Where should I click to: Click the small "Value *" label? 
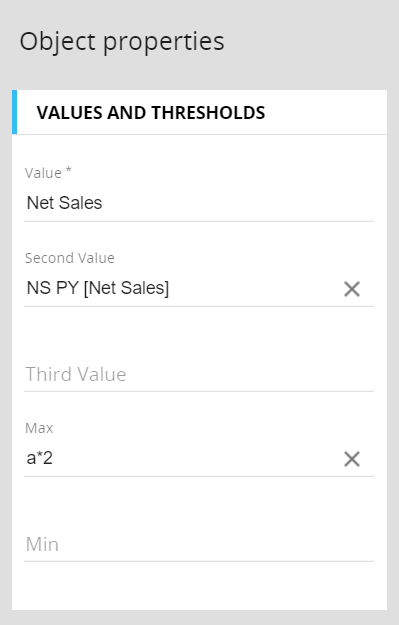click(48, 173)
